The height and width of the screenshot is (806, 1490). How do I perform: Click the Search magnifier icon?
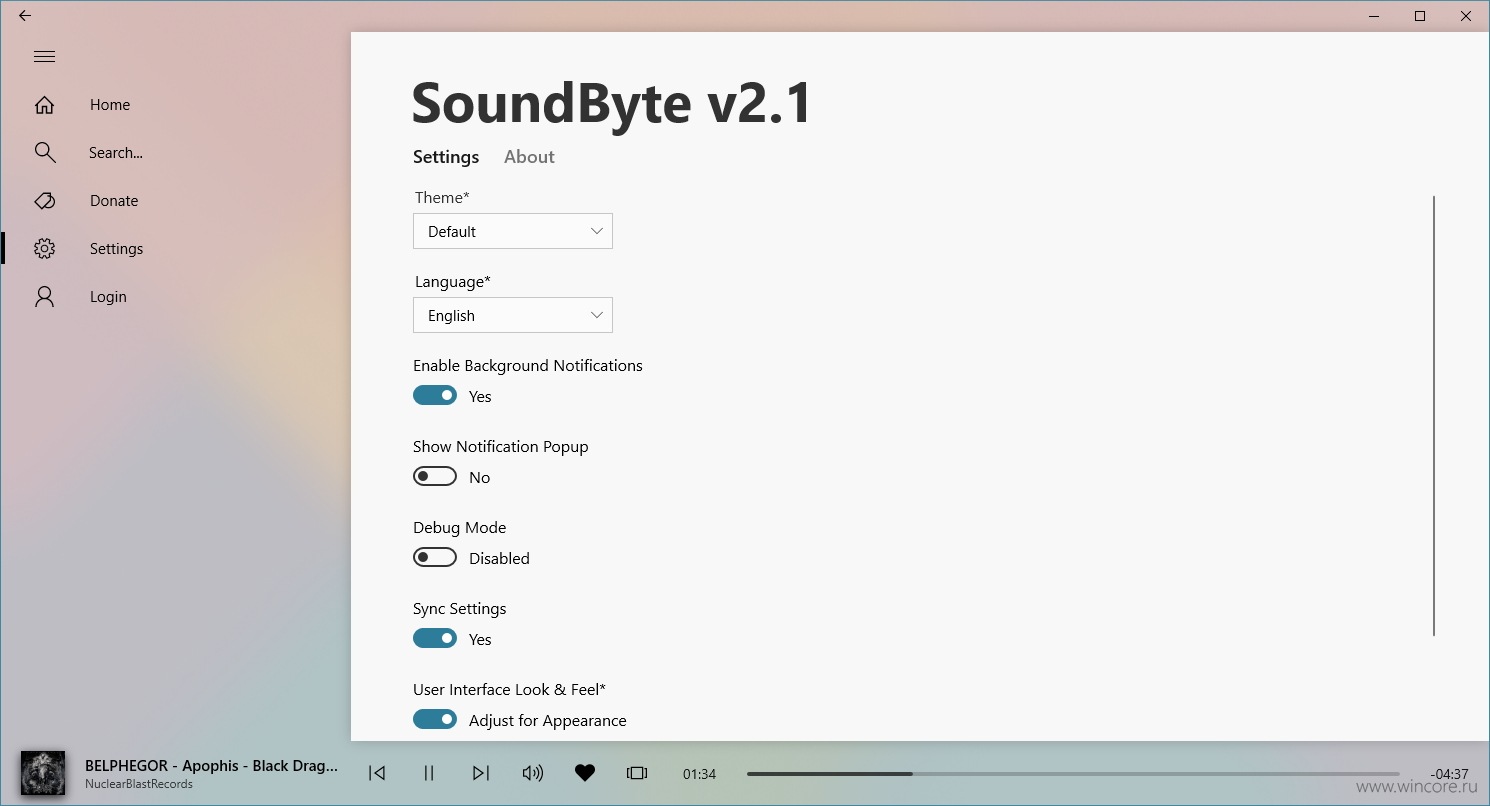tap(44, 152)
